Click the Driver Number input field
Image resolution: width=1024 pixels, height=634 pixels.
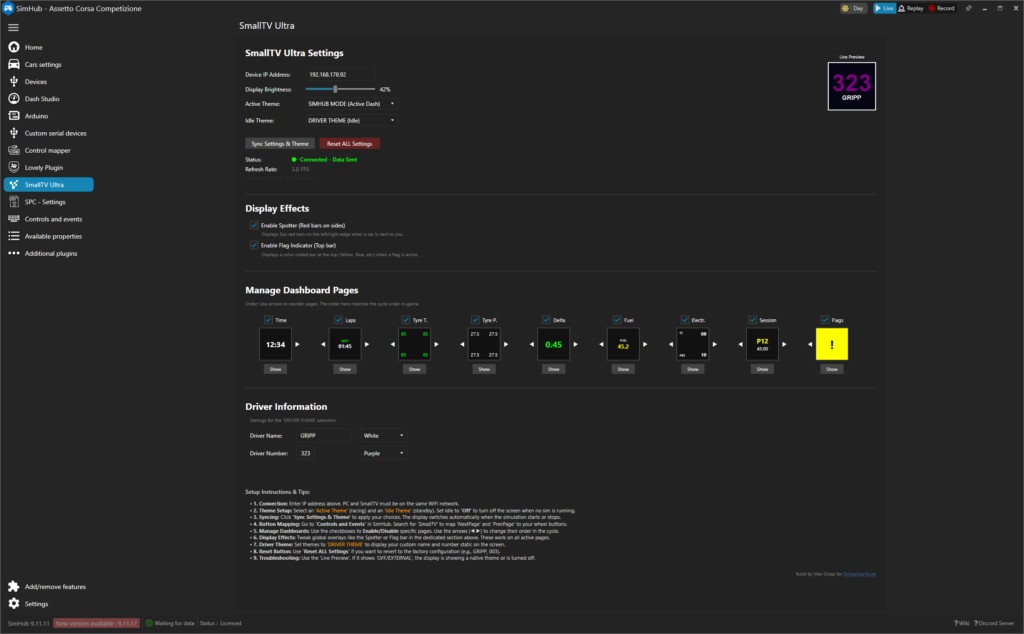(x=306, y=453)
